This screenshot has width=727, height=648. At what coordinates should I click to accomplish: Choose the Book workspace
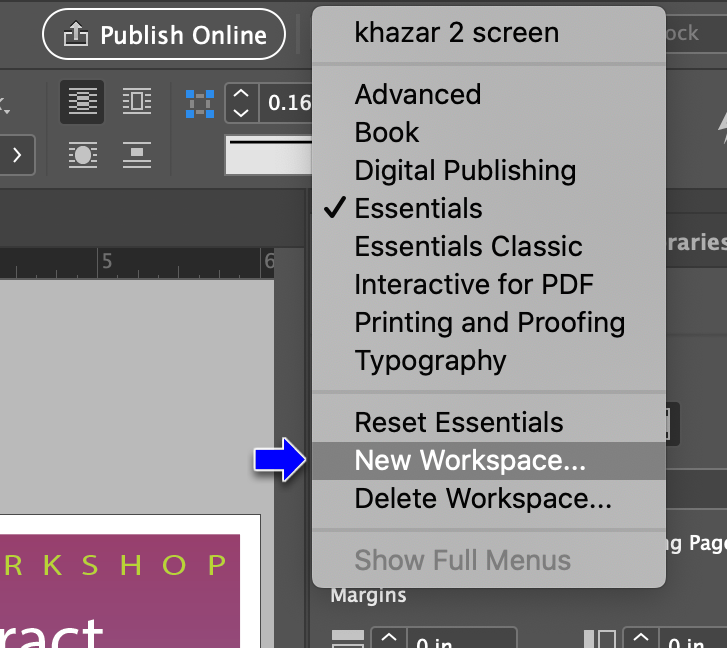pos(489,133)
